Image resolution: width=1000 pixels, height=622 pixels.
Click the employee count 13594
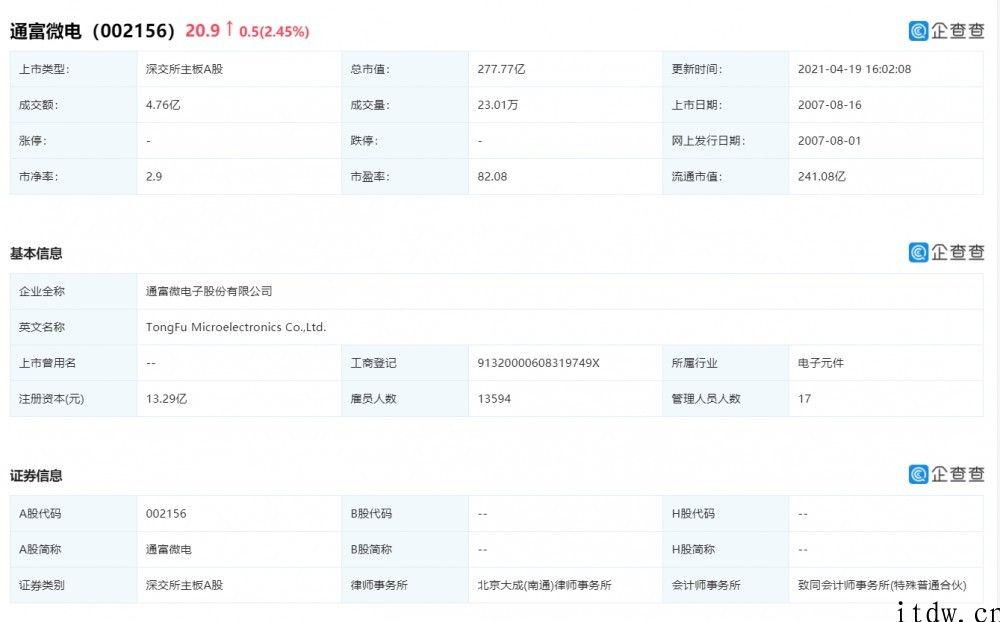coord(494,398)
